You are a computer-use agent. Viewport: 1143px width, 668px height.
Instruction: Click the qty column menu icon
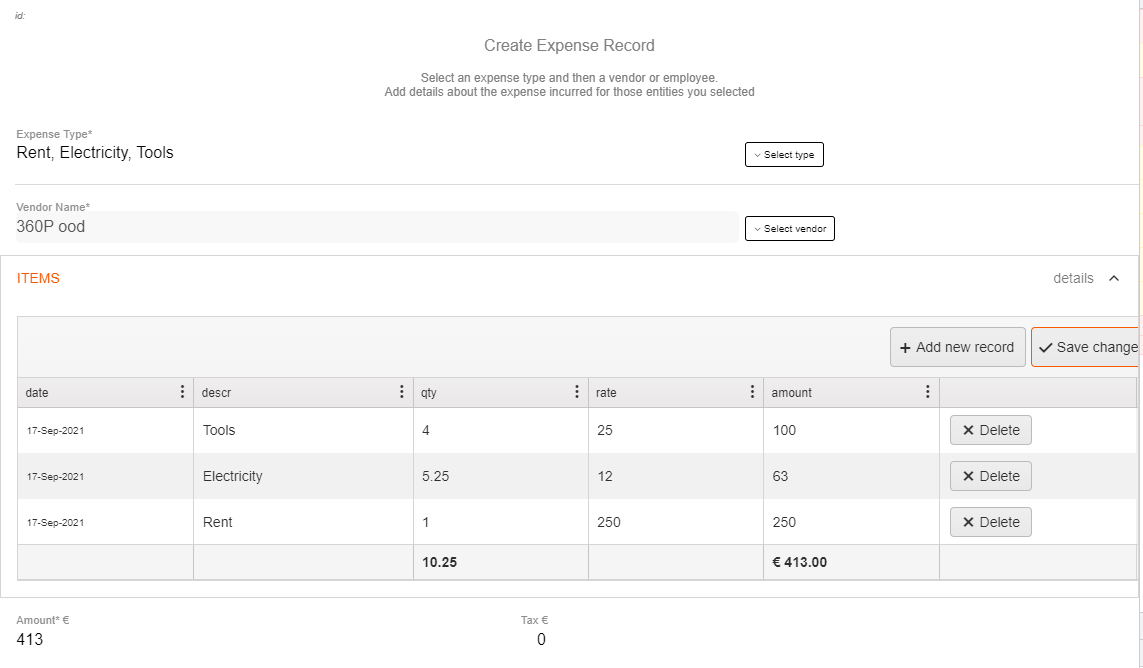pos(577,392)
